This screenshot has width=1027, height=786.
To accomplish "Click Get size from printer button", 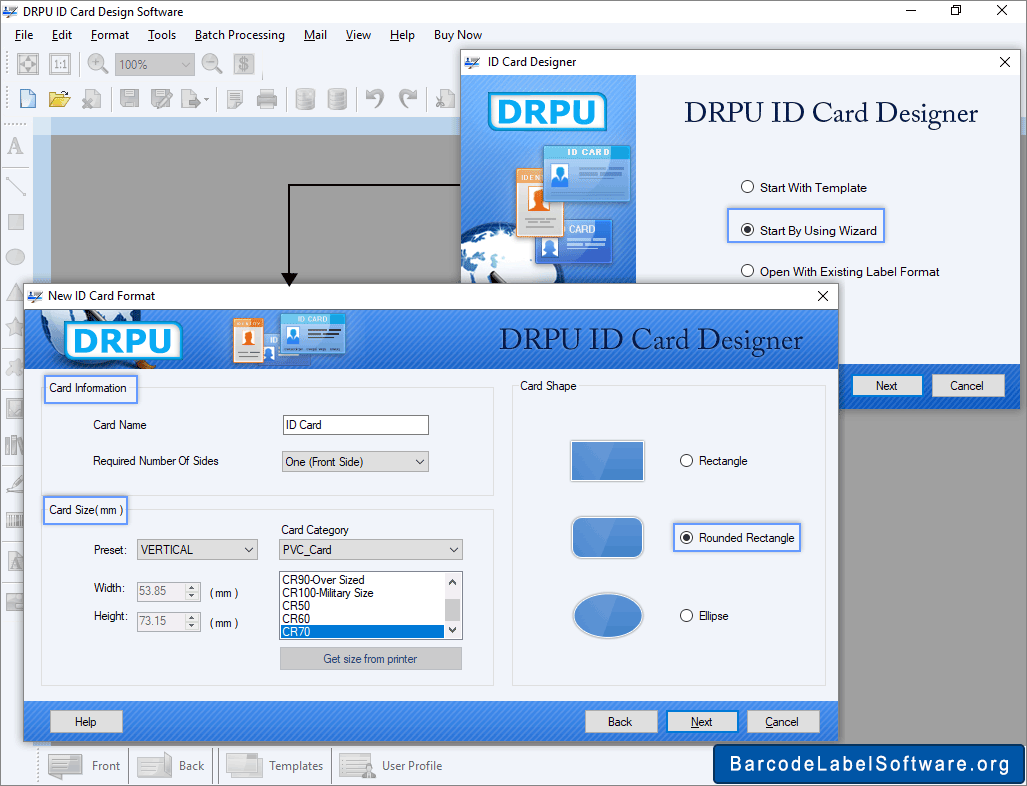I will (x=371, y=658).
